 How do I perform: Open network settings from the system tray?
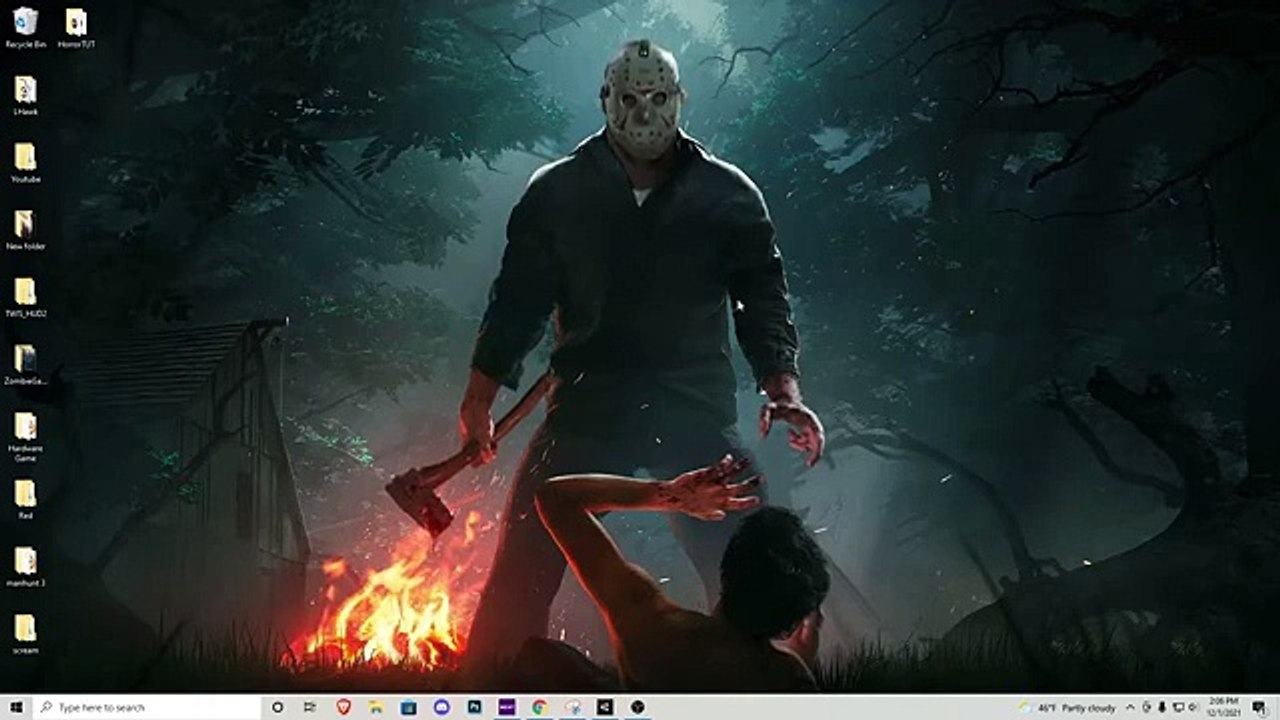(x=1178, y=707)
